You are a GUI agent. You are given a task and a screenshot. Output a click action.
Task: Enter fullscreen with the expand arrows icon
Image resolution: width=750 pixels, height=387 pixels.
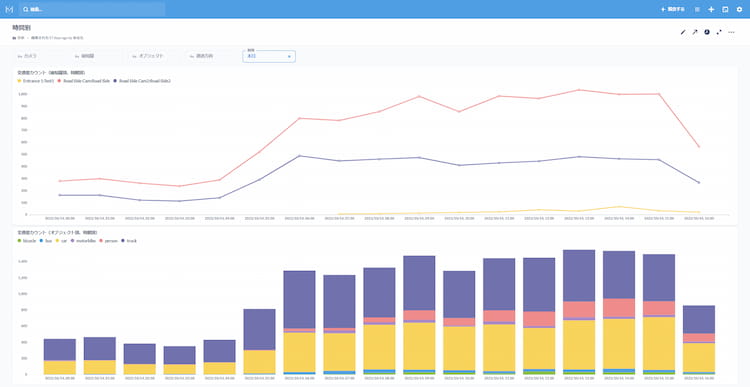[719, 32]
